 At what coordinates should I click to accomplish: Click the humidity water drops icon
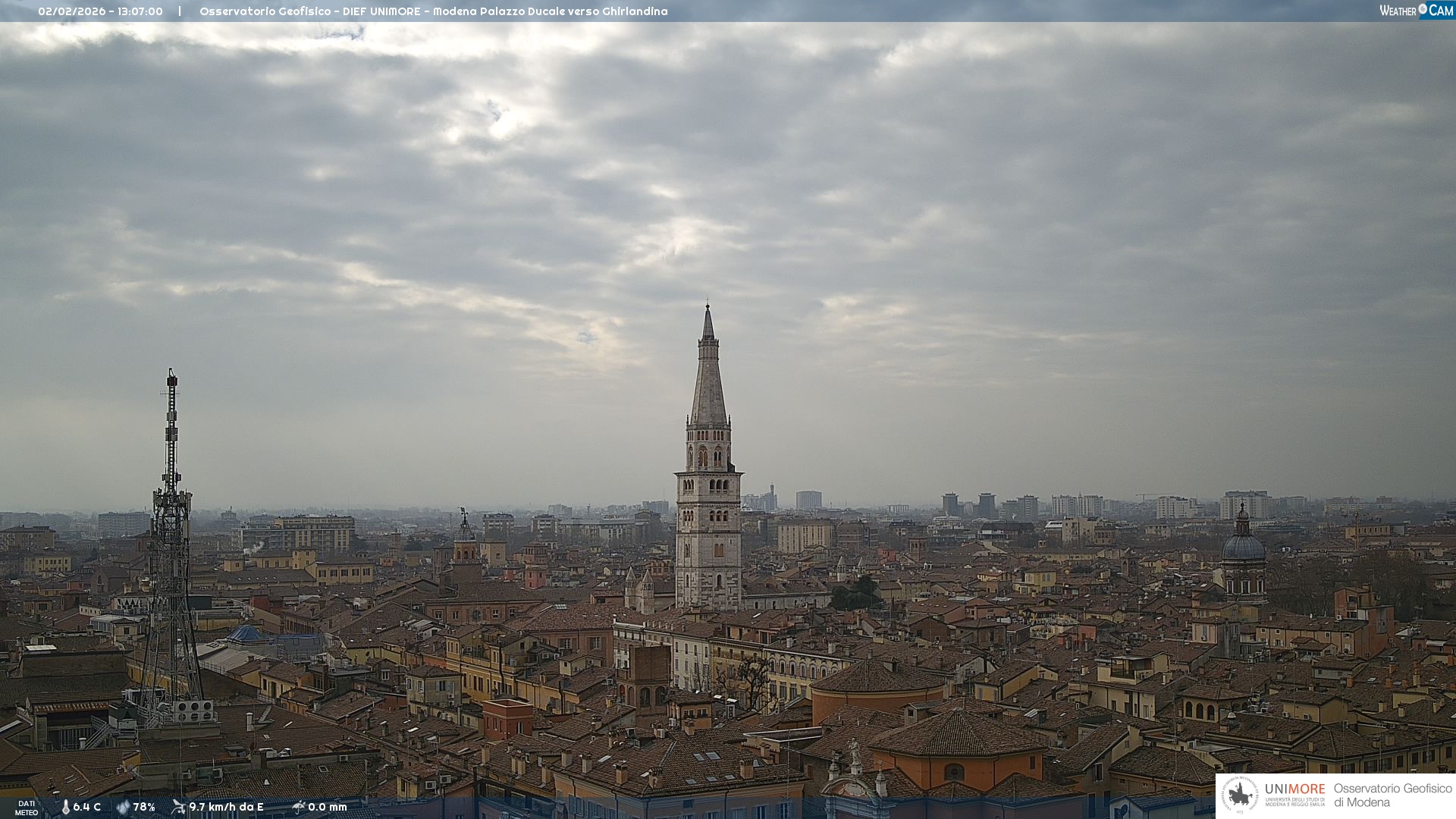(x=123, y=807)
